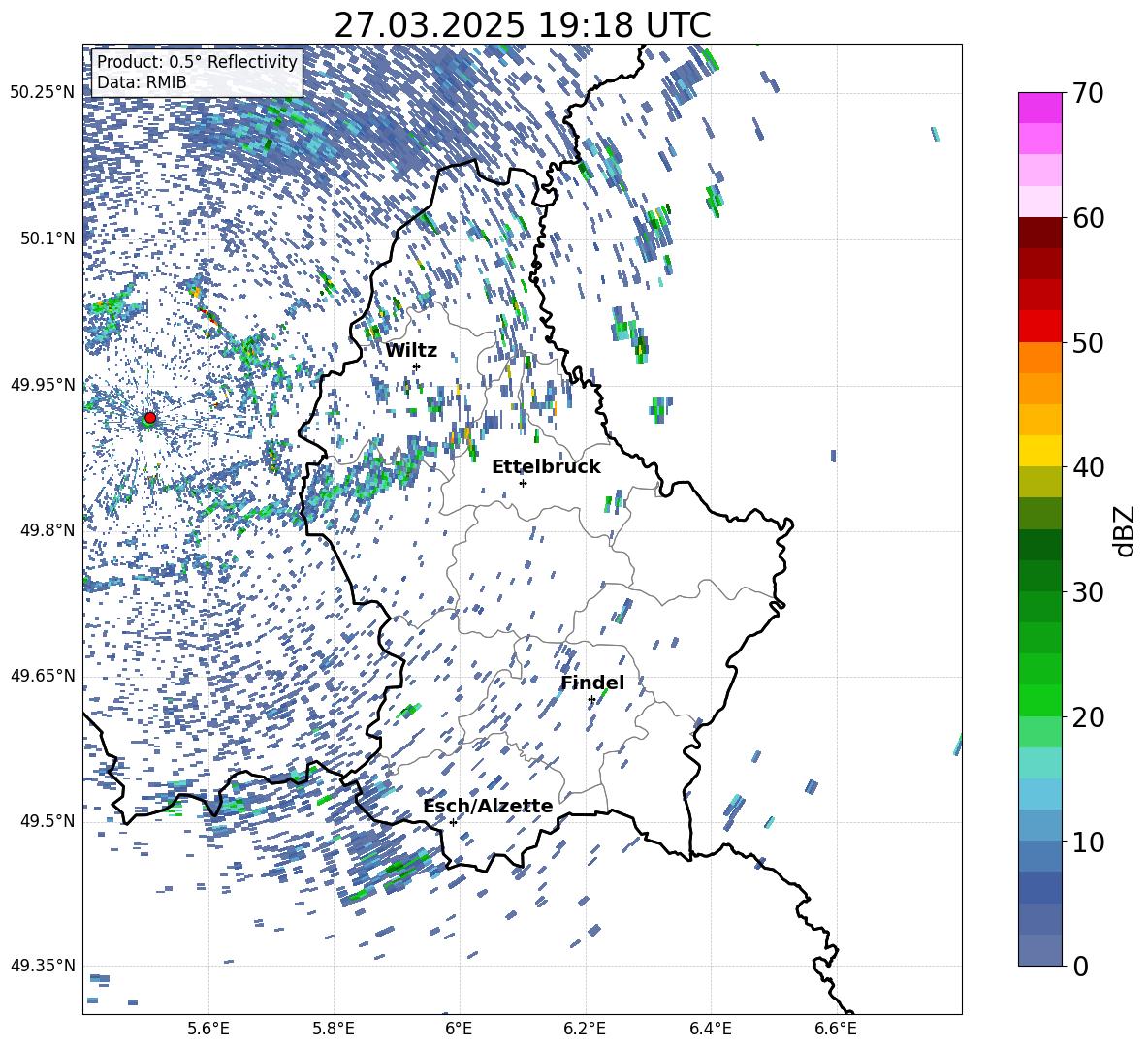Screen dimensions: 1148x1048
Task: Click the 5.8°E longitude label
Action: tap(334, 1029)
